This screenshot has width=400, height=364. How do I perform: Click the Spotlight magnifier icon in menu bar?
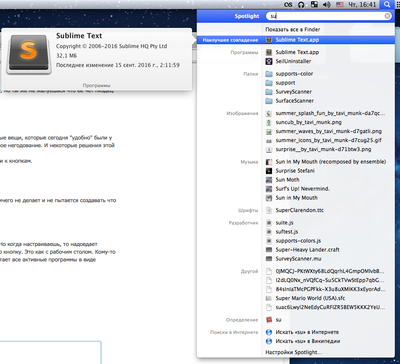387,5
